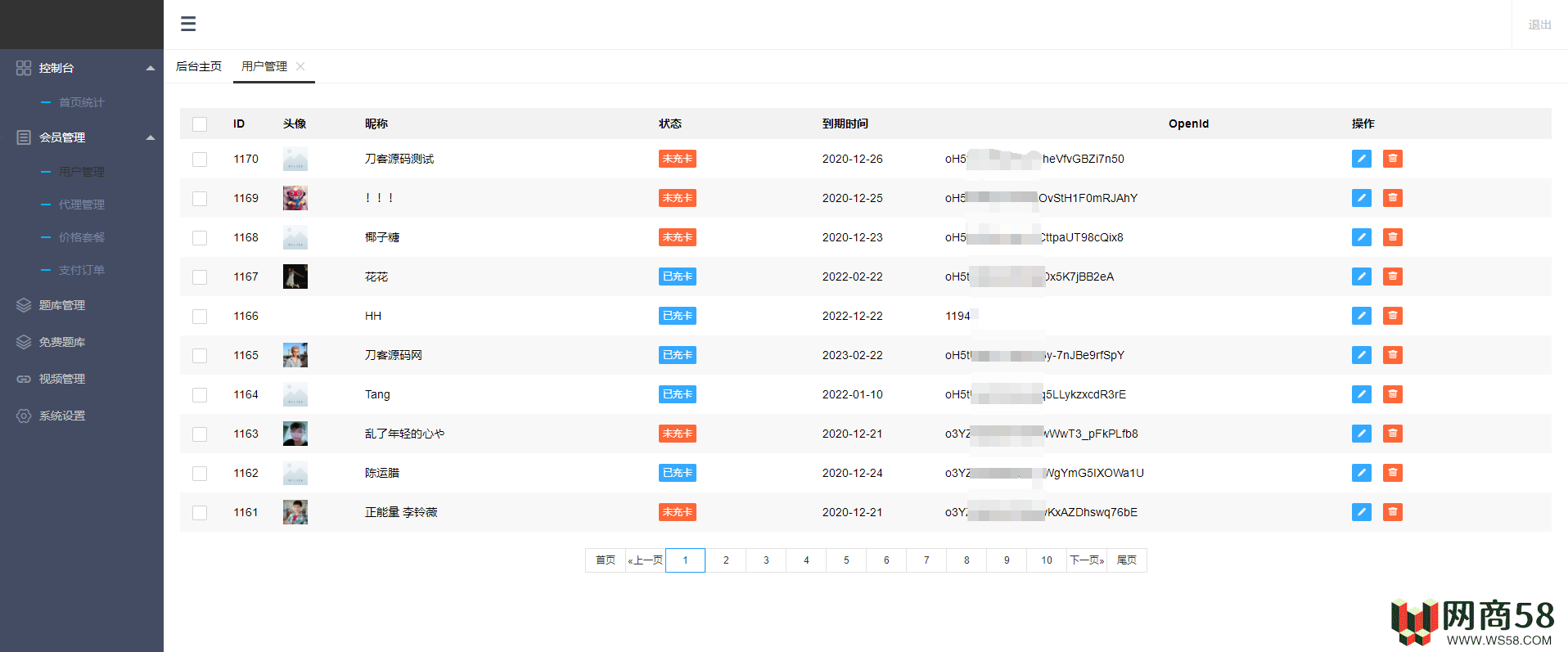Click the avatar thumbnail of user 1169
This screenshot has width=1568, height=652.
[295, 198]
